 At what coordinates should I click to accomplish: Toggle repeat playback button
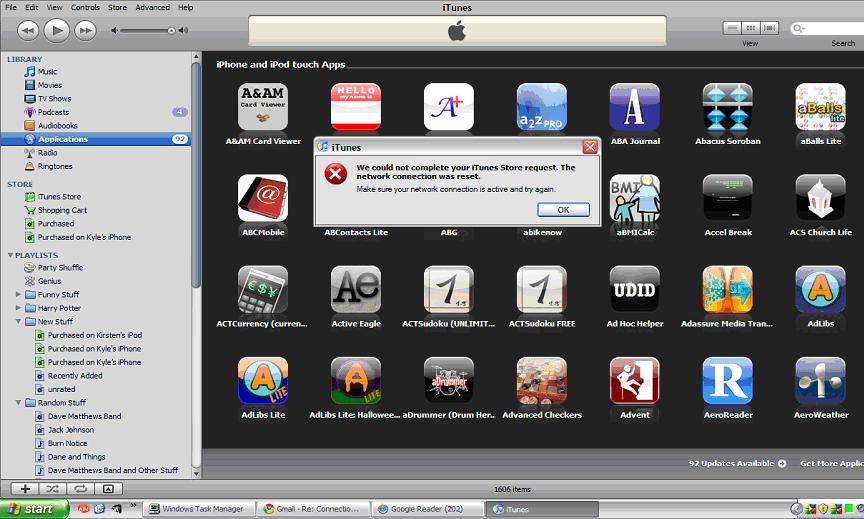(80, 489)
